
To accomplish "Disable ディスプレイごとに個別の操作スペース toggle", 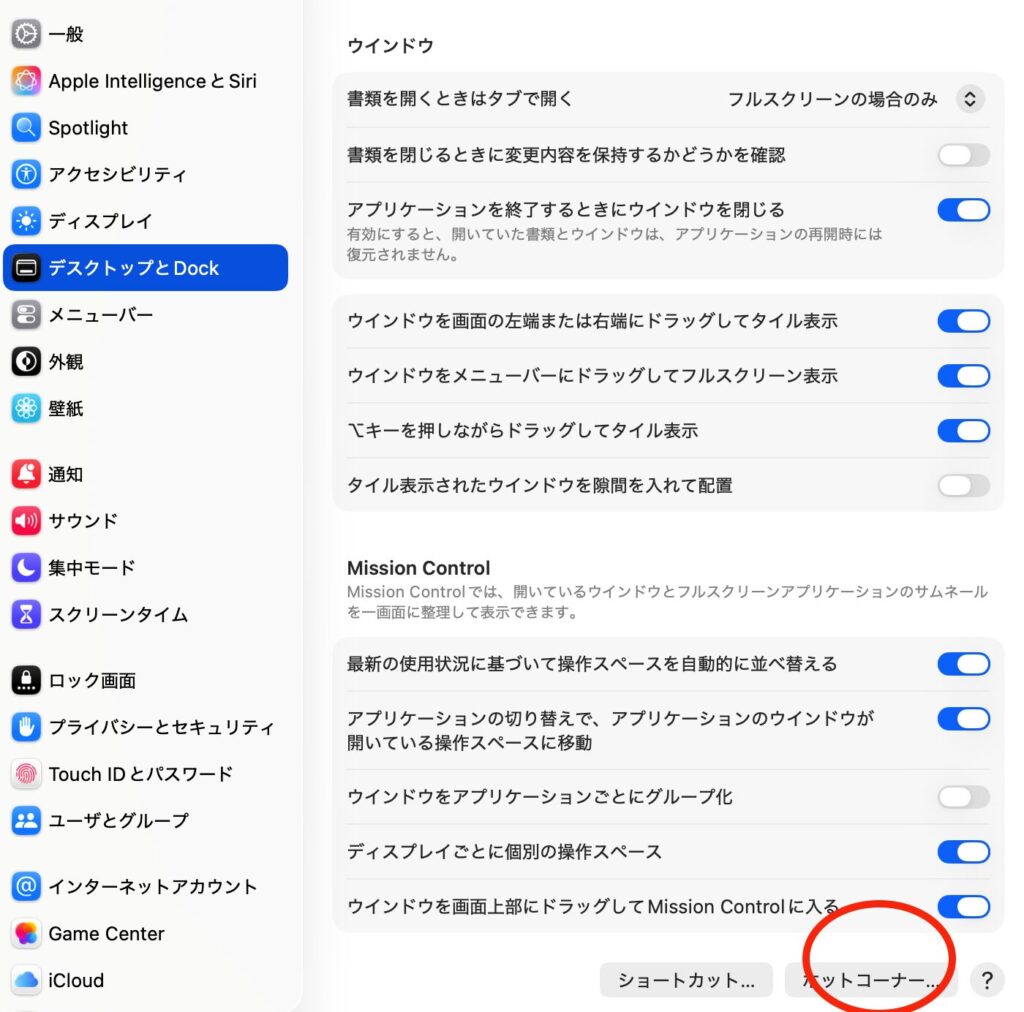I will point(964,851).
